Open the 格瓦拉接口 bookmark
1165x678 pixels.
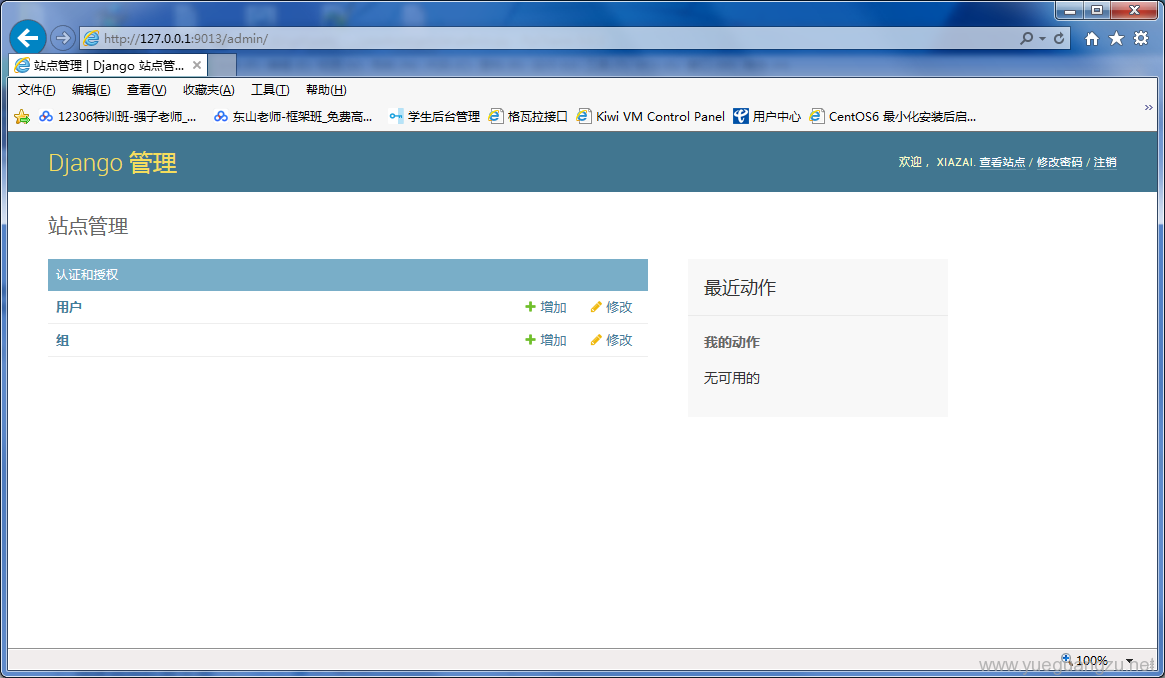(x=528, y=117)
